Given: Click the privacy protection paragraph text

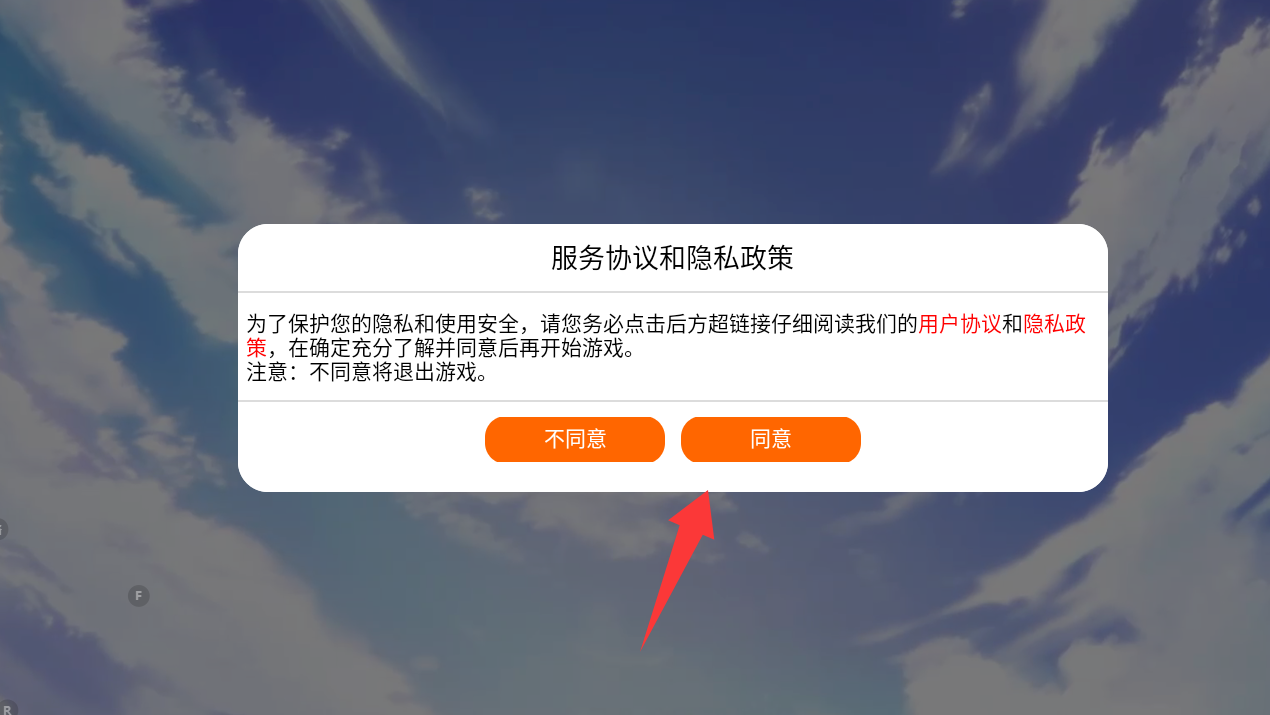Looking at the screenshot, I should click(667, 336).
